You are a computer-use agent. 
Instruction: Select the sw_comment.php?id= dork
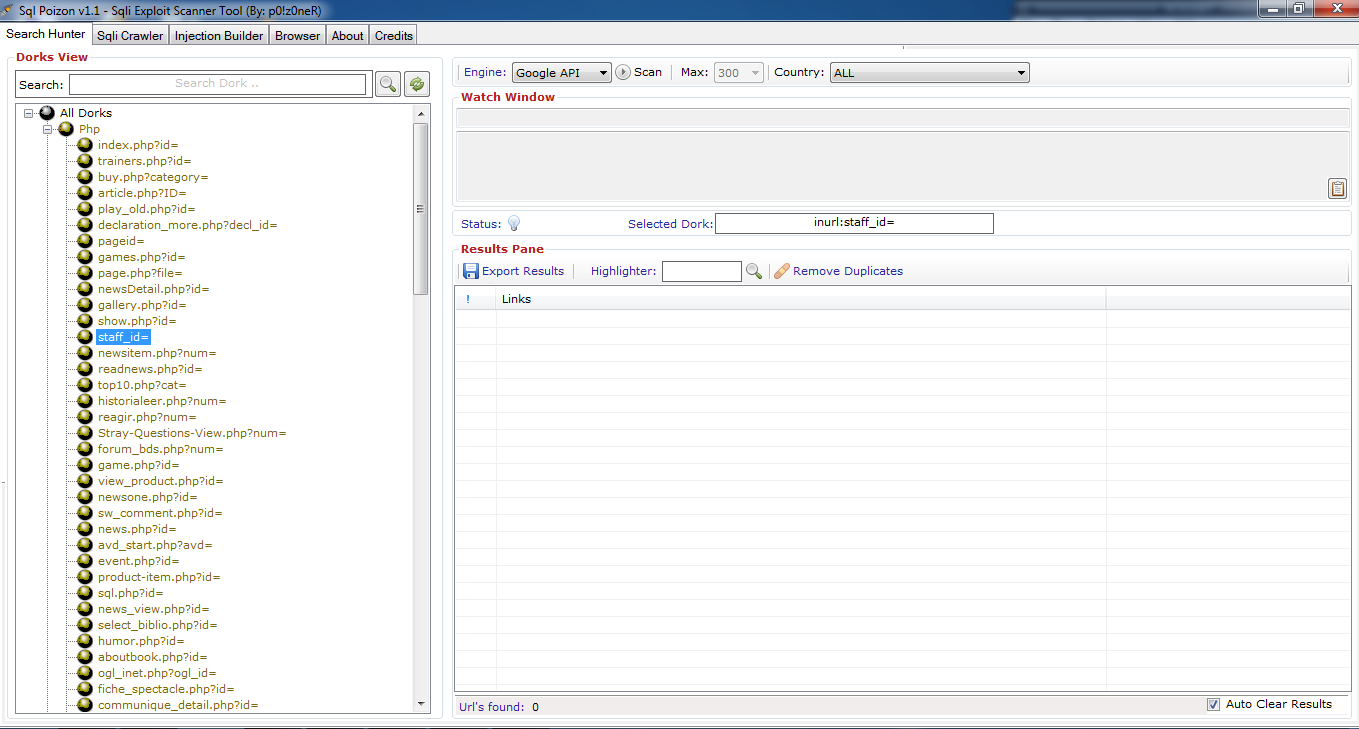[x=160, y=513]
